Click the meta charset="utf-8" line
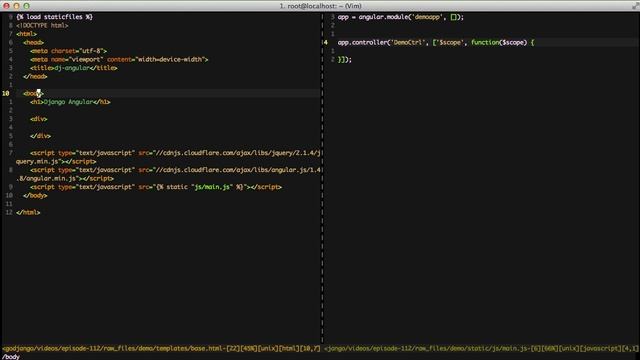 (x=69, y=51)
